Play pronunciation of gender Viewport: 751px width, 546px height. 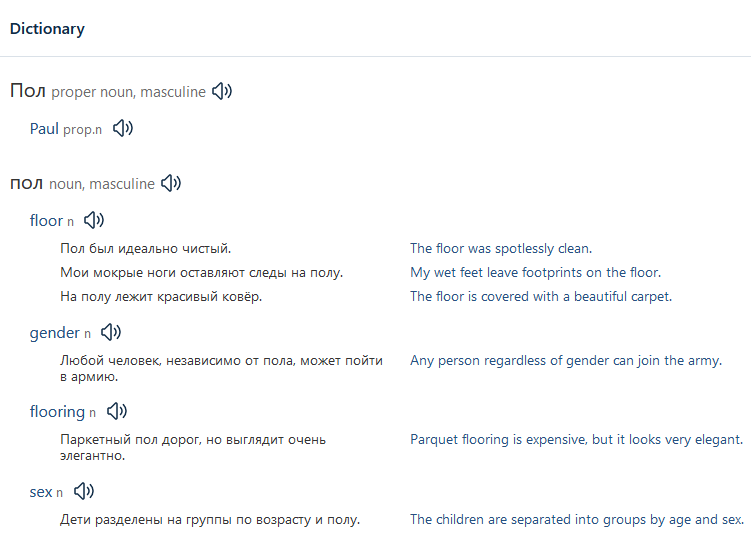coord(111,332)
